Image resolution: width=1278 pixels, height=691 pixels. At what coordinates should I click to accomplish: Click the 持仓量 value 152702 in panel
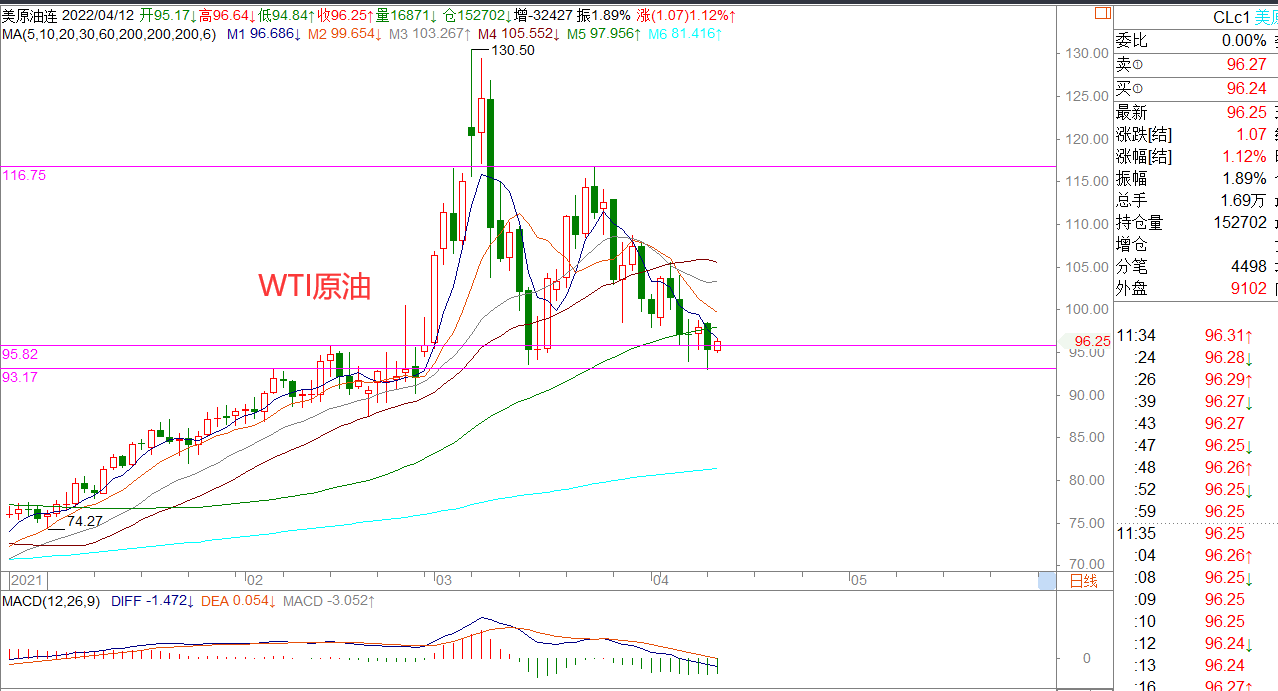pyautogui.click(x=1238, y=222)
